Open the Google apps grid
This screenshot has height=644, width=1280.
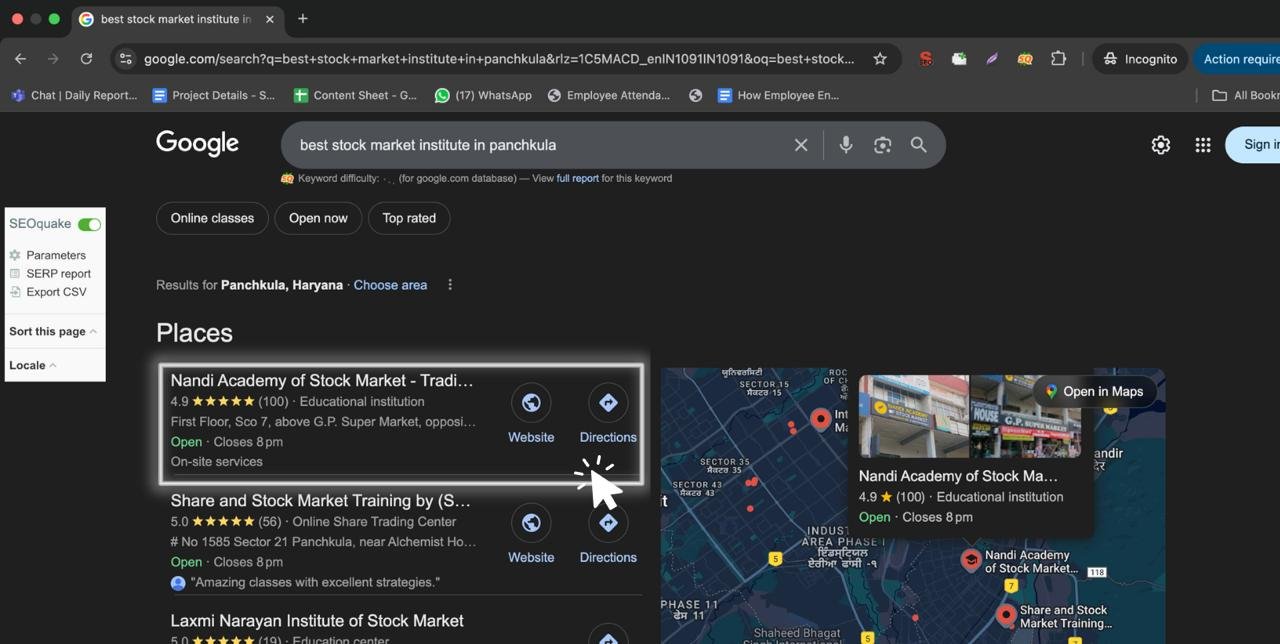pos(1203,145)
